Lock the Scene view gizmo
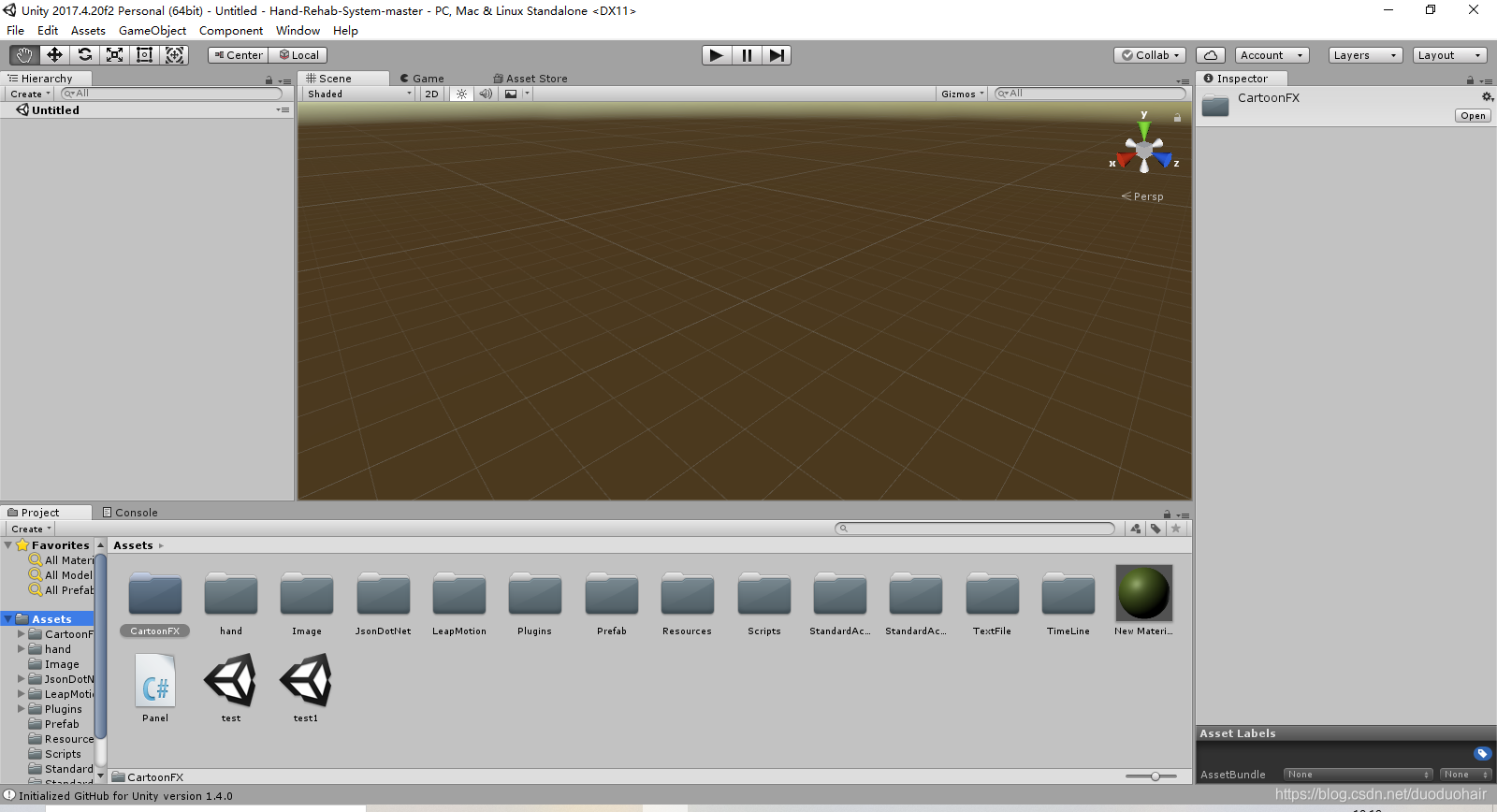The width and height of the screenshot is (1497, 812). [x=1177, y=118]
